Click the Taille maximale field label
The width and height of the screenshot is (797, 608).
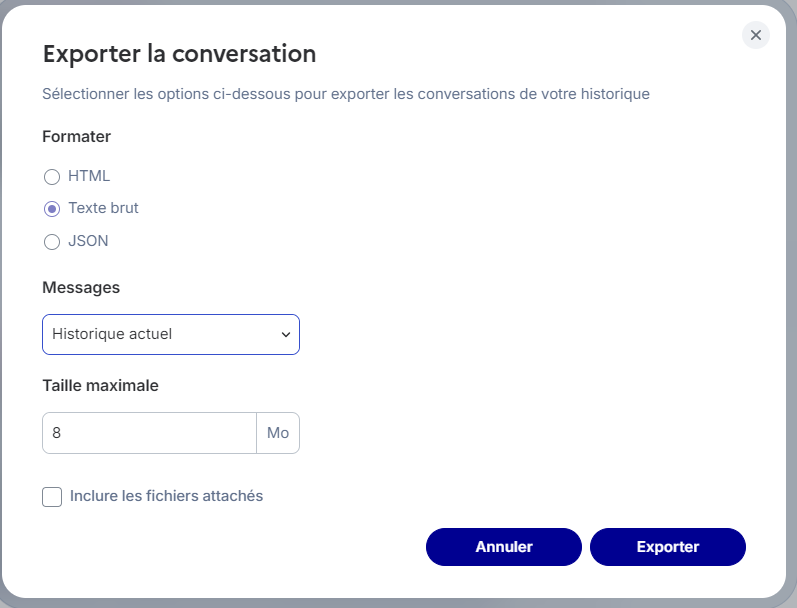click(x=100, y=385)
